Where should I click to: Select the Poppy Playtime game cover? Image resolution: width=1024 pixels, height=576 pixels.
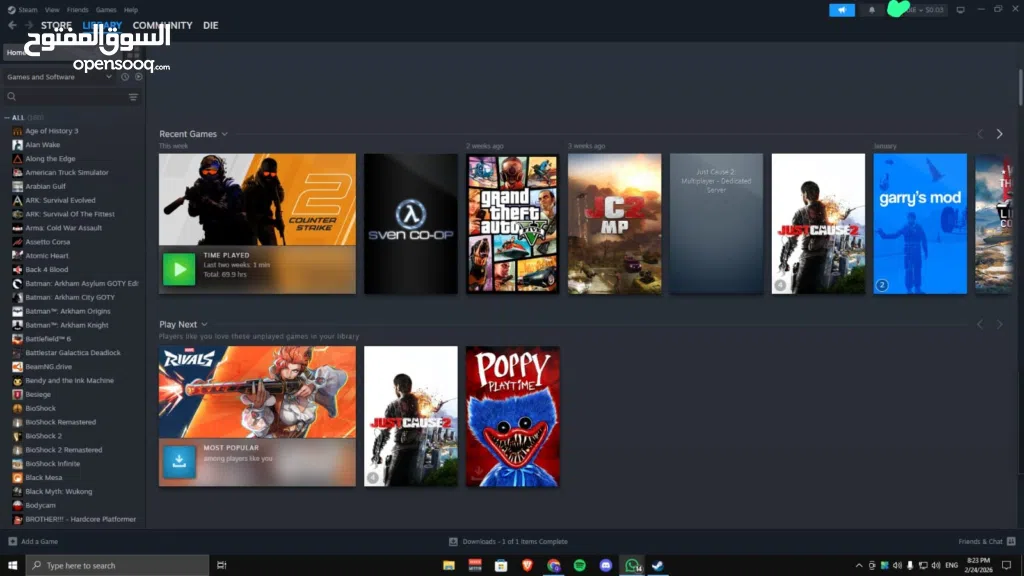(x=512, y=416)
